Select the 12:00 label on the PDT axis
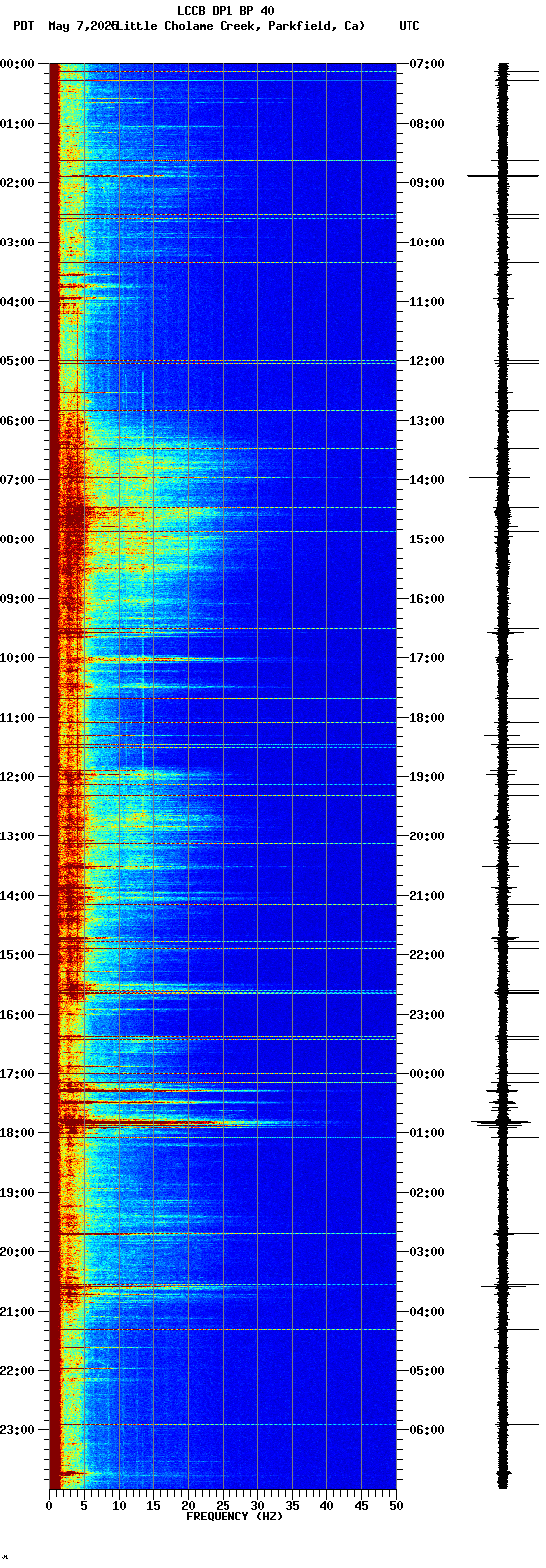 18,777
